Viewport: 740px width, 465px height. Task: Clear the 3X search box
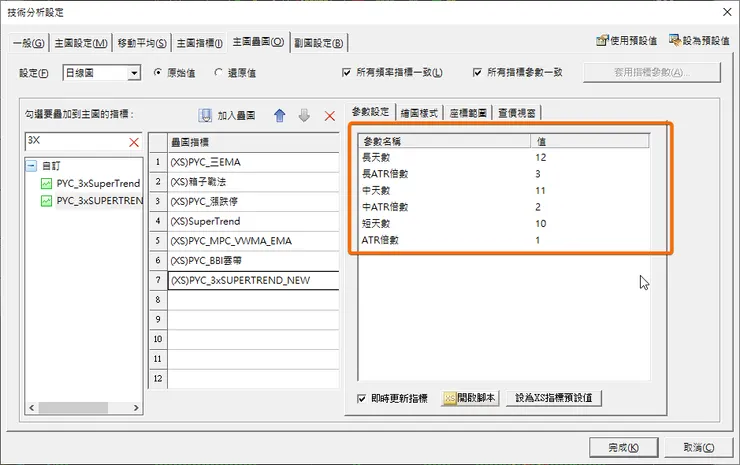click(x=134, y=142)
